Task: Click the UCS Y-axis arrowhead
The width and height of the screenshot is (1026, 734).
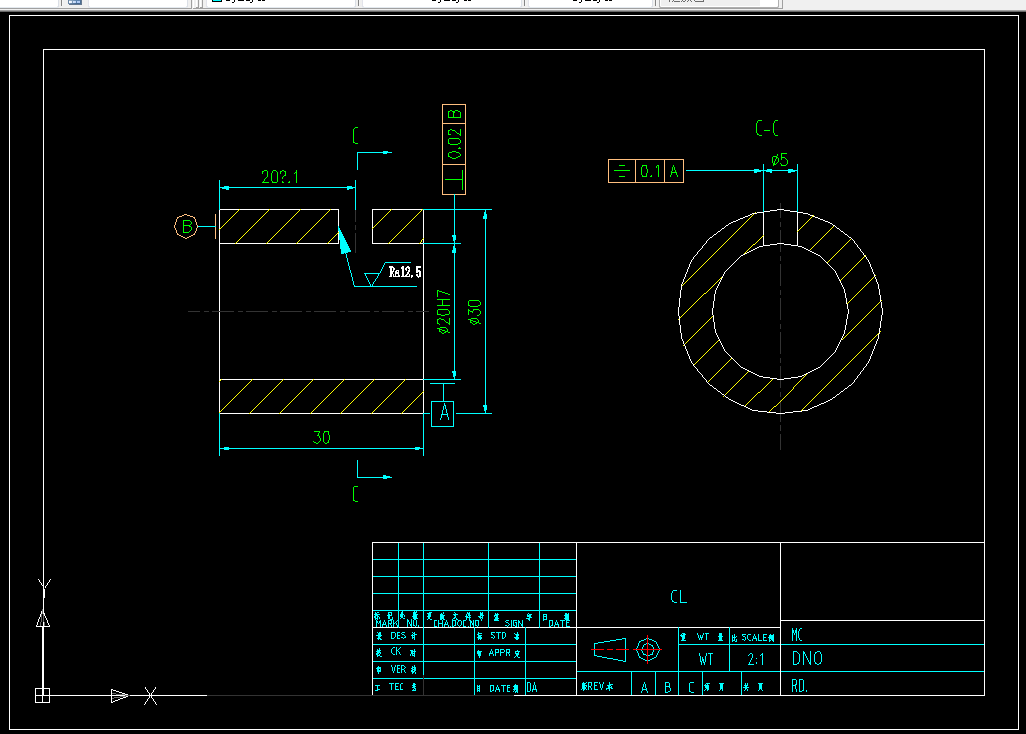Action: click(x=43, y=619)
